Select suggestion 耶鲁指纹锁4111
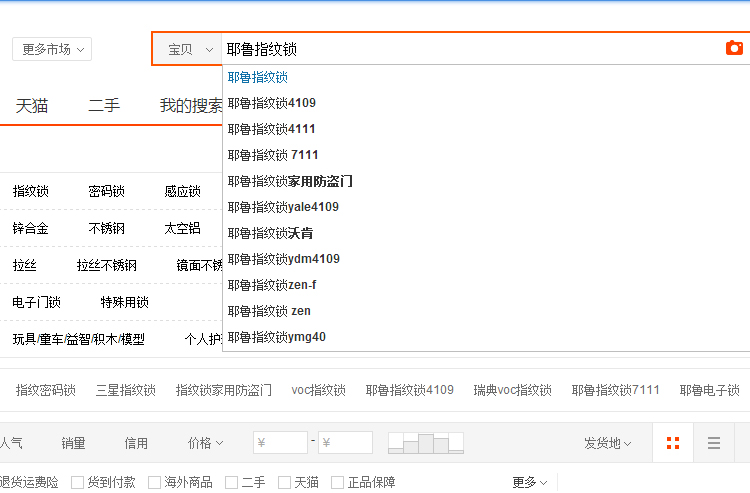The image size is (750, 493). tap(486, 129)
